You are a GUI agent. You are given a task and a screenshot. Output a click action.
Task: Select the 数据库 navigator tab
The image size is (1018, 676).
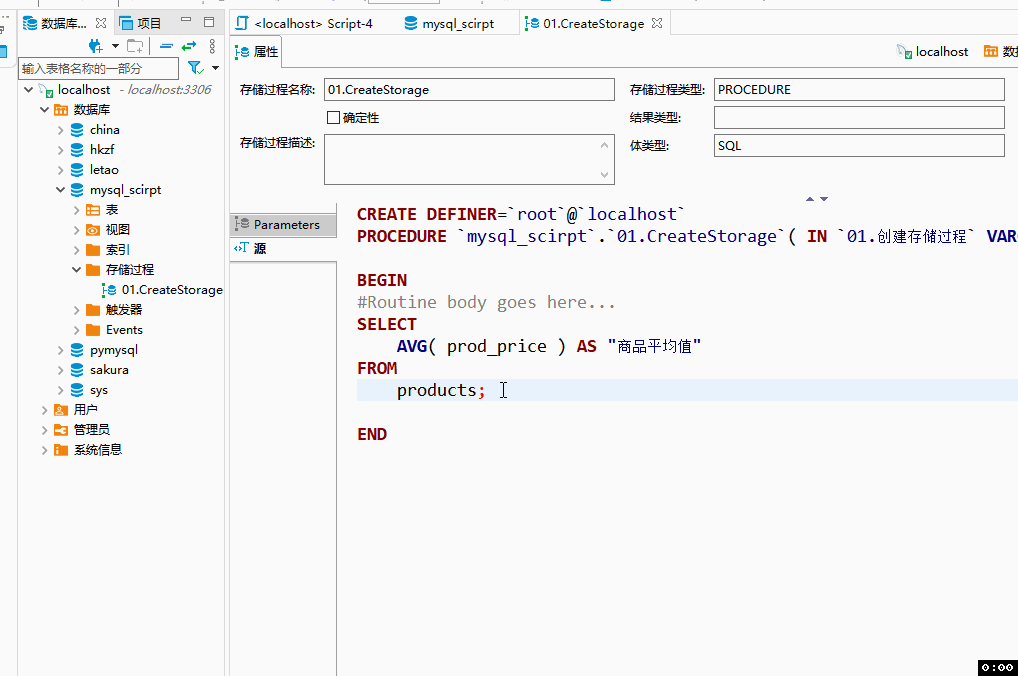[56, 23]
